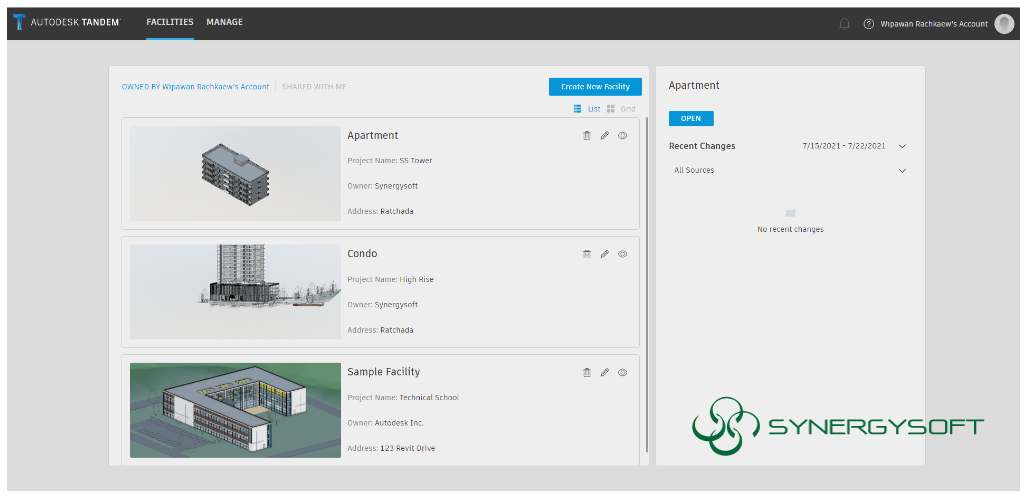Click the Apartment heading in details panel
This screenshot has width=1024, height=501.
[x=694, y=86]
